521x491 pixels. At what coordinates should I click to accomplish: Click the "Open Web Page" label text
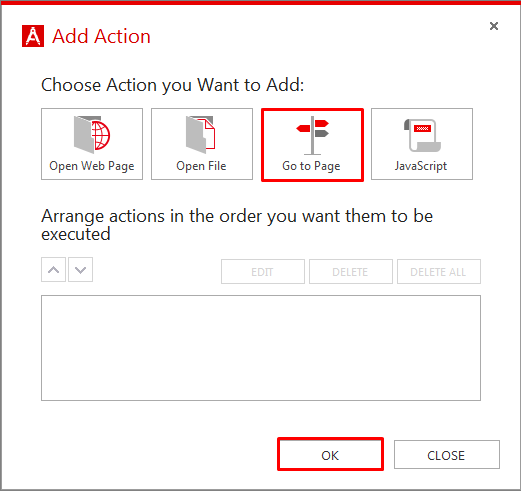click(x=92, y=166)
